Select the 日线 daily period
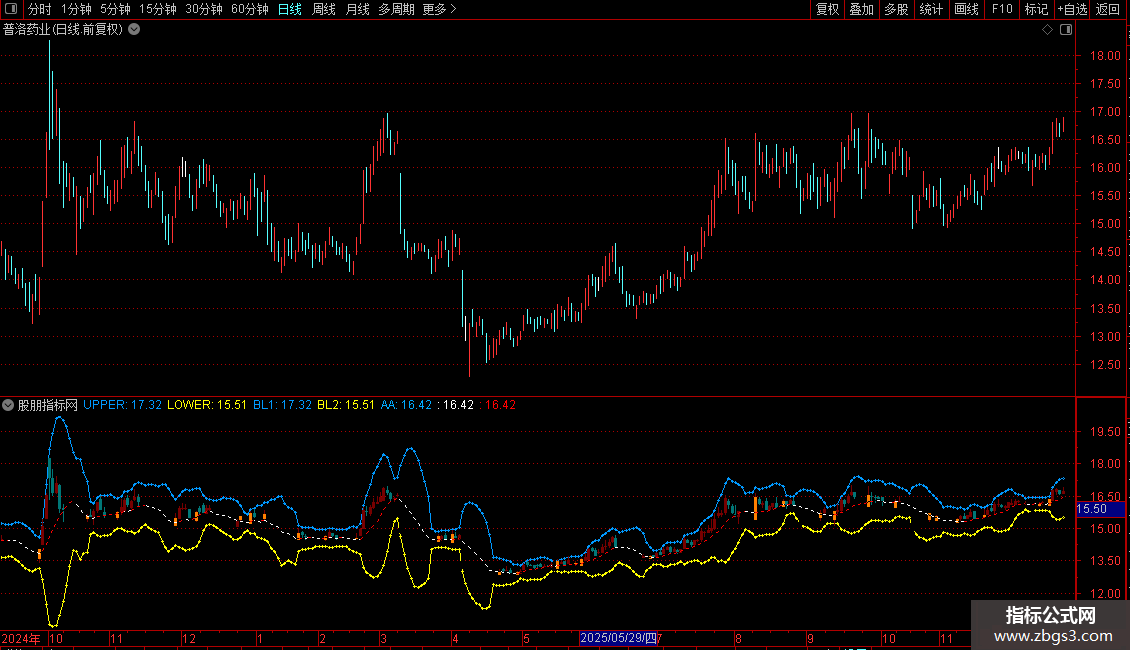Viewport: 1130px width, 650px height. [x=290, y=9]
